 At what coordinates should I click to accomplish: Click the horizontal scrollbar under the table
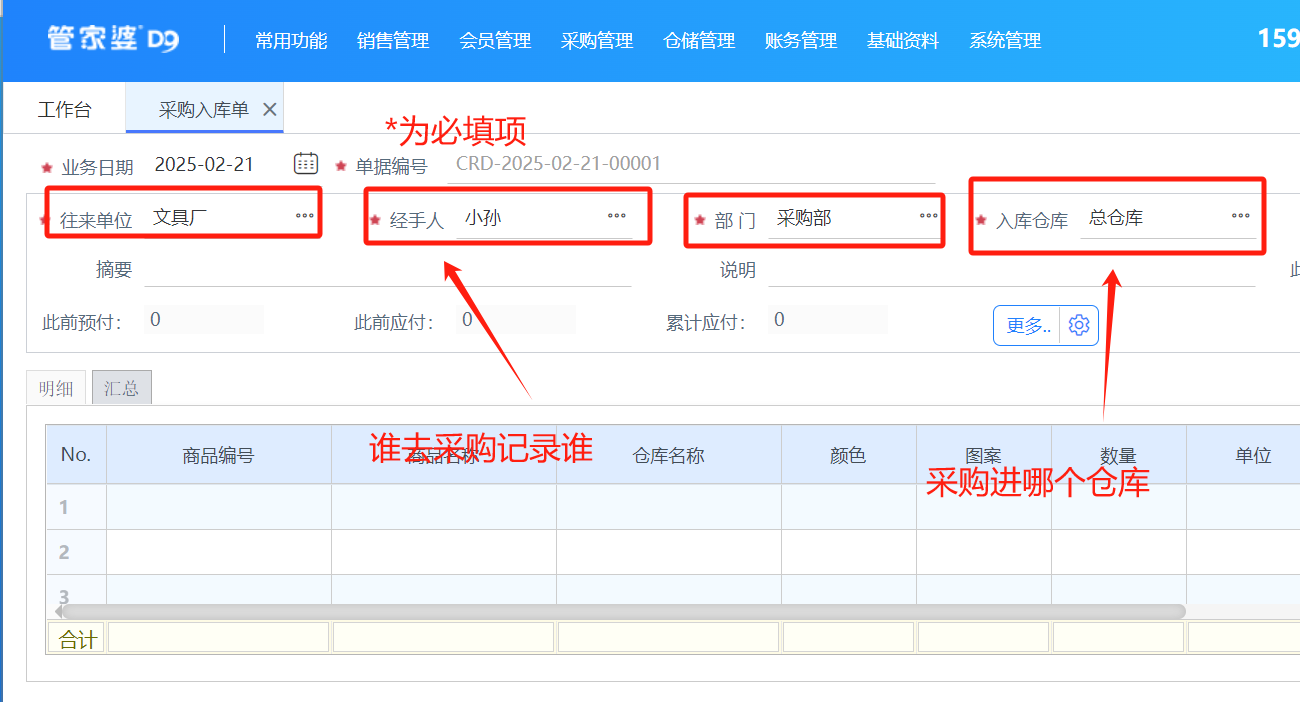pos(620,611)
